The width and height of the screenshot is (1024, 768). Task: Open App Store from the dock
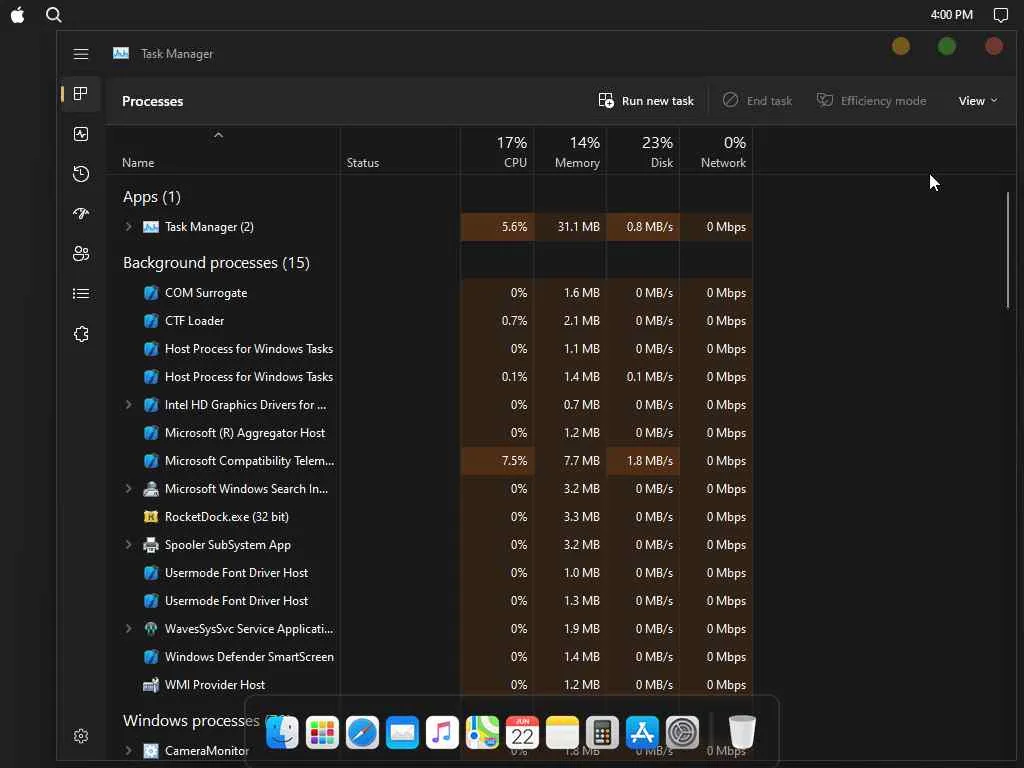coord(643,732)
